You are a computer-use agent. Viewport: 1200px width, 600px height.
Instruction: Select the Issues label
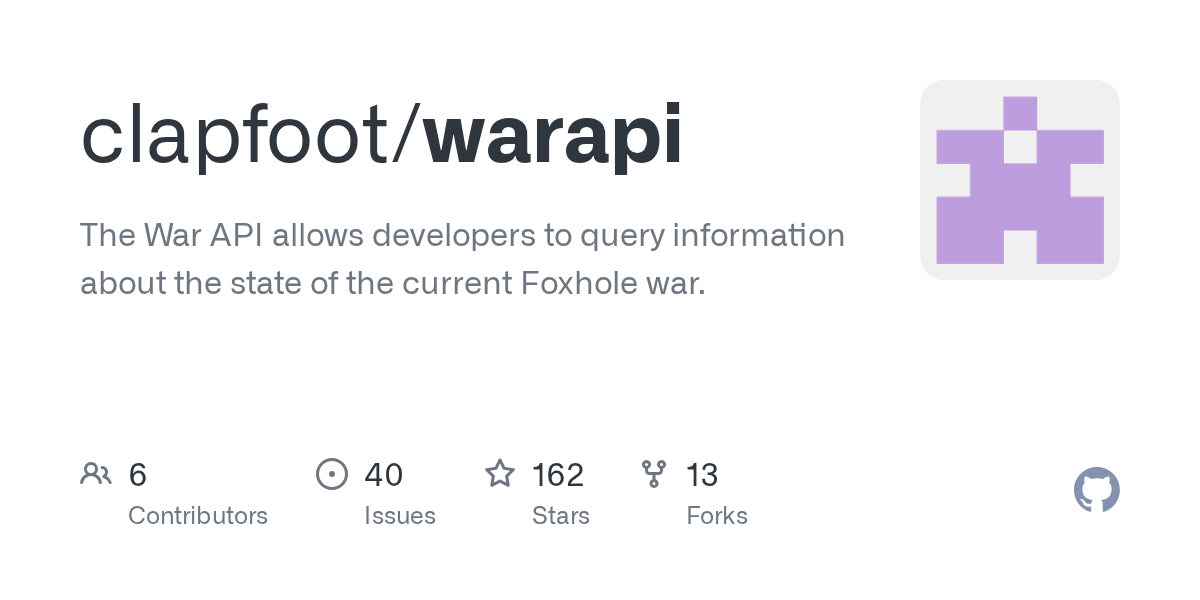400,516
